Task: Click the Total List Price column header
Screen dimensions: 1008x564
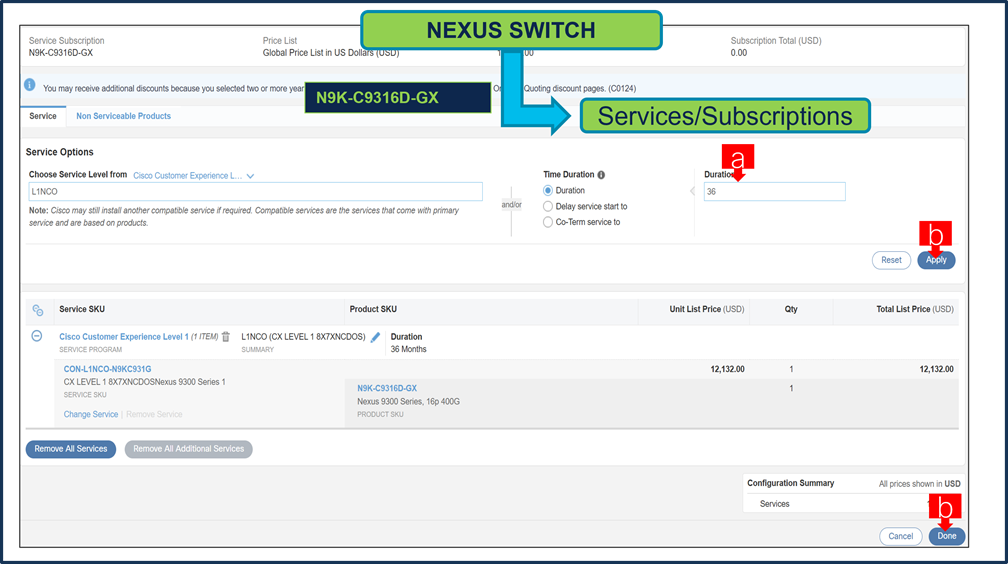Action: pos(915,309)
